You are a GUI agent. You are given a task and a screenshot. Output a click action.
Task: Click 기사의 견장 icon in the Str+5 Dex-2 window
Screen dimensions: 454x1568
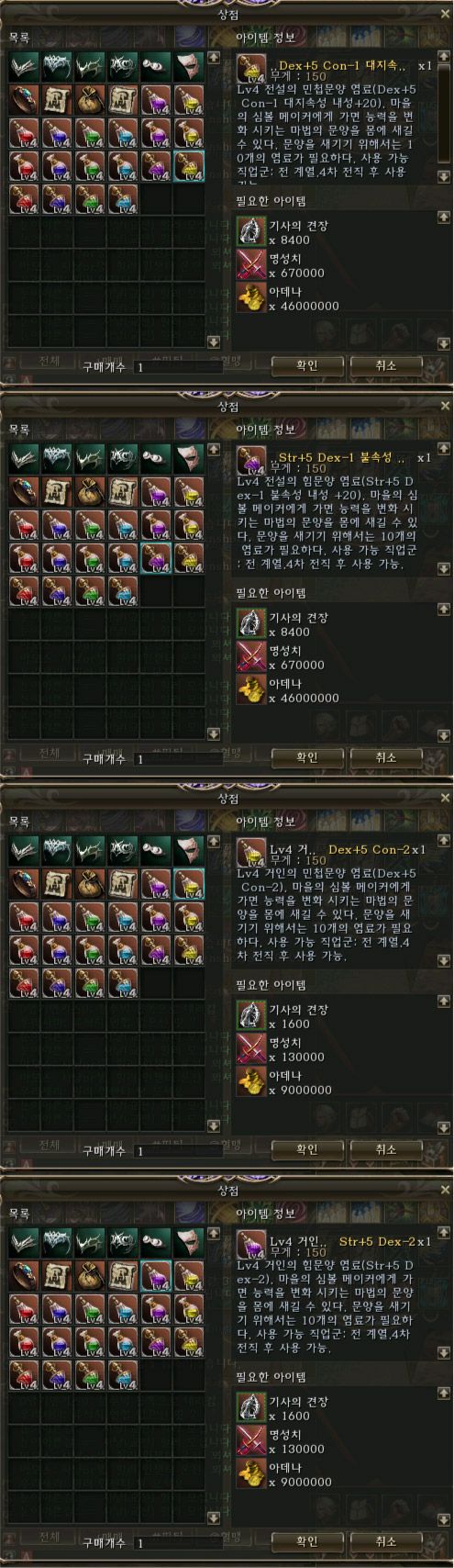pyautogui.click(x=249, y=1406)
